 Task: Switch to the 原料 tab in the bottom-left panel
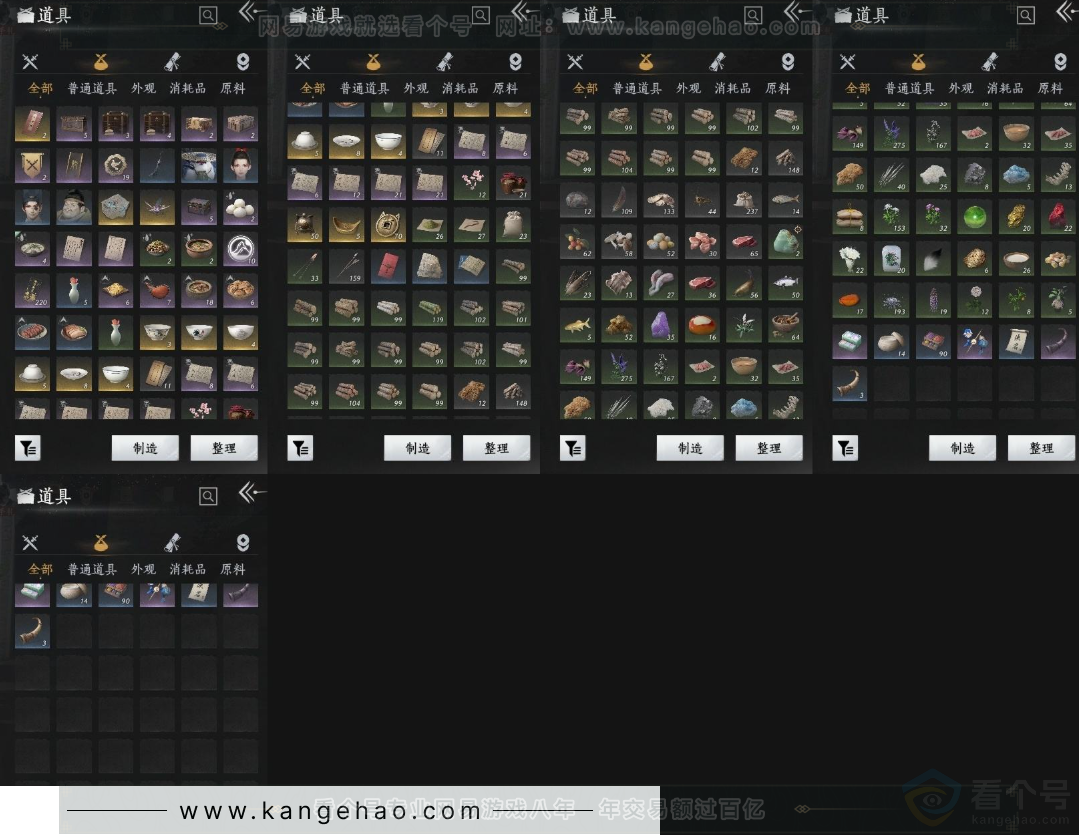[x=233, y=569]
